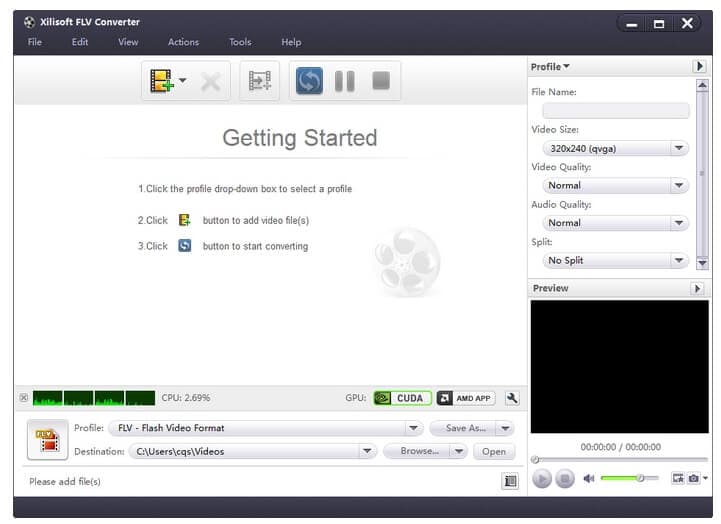
Task: Open the Actions menu
Action: 183,42
